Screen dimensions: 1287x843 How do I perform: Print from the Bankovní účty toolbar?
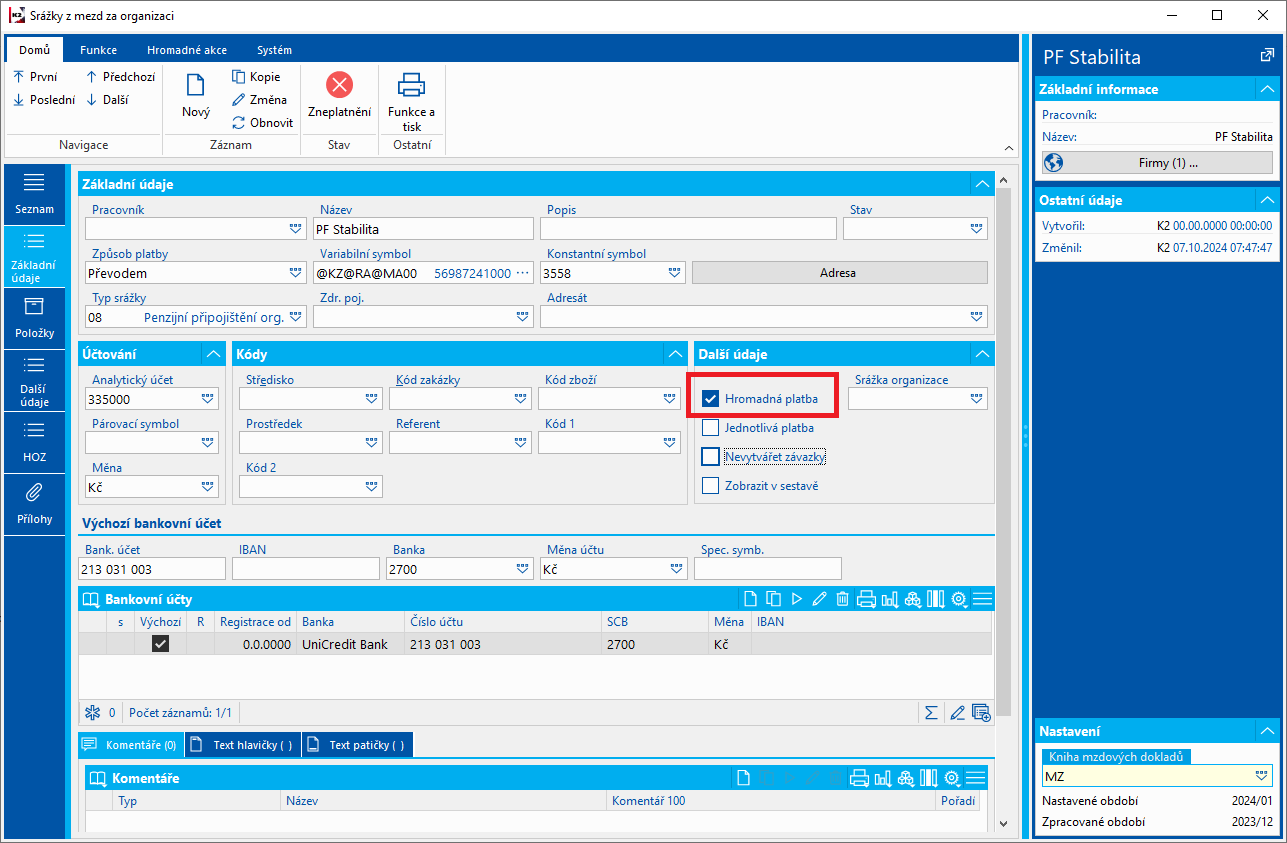coord(866,599)
